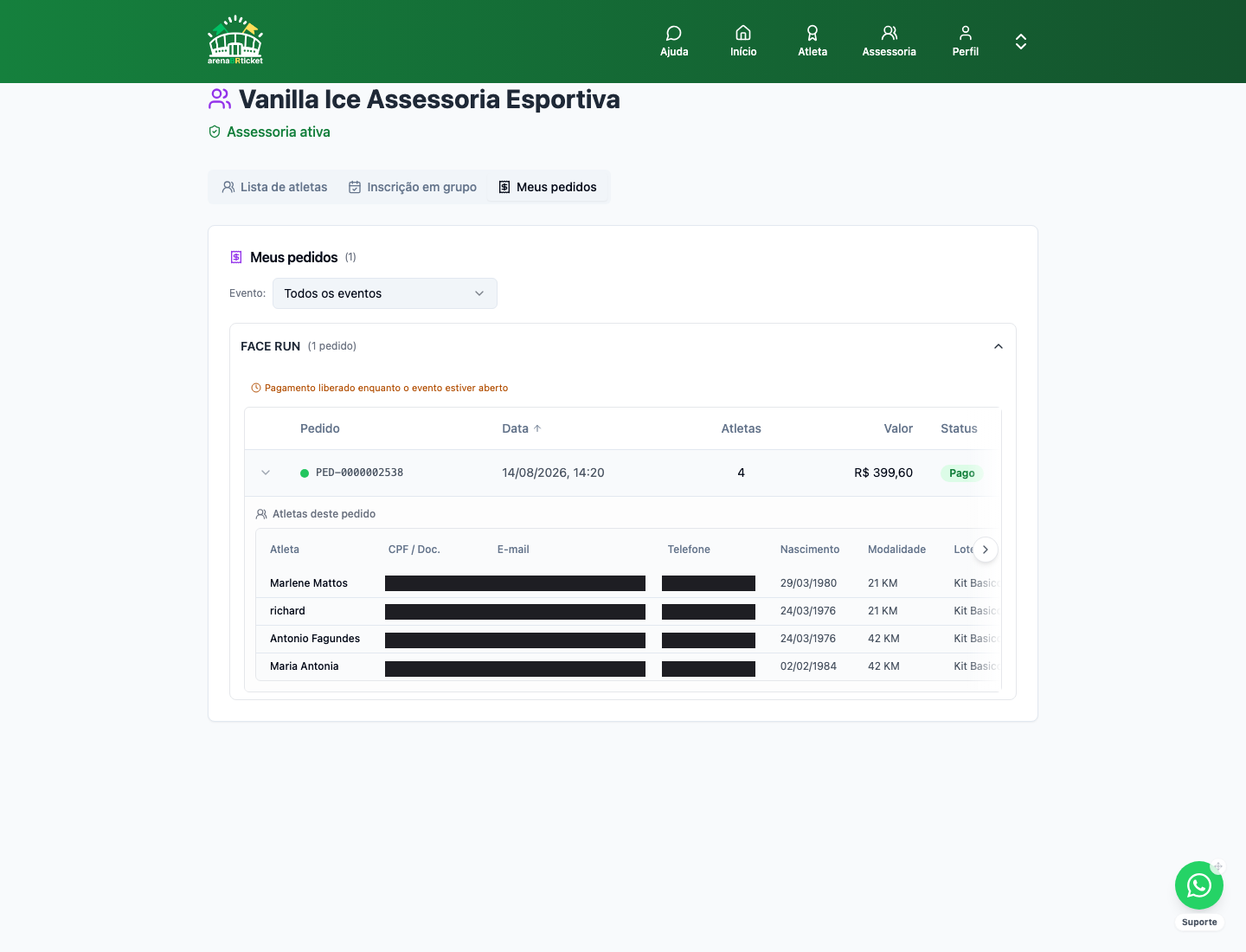Click the Telefone column header
This screenshot has width=1246, height=952.
pyautogui.click(x=689, y=550)
